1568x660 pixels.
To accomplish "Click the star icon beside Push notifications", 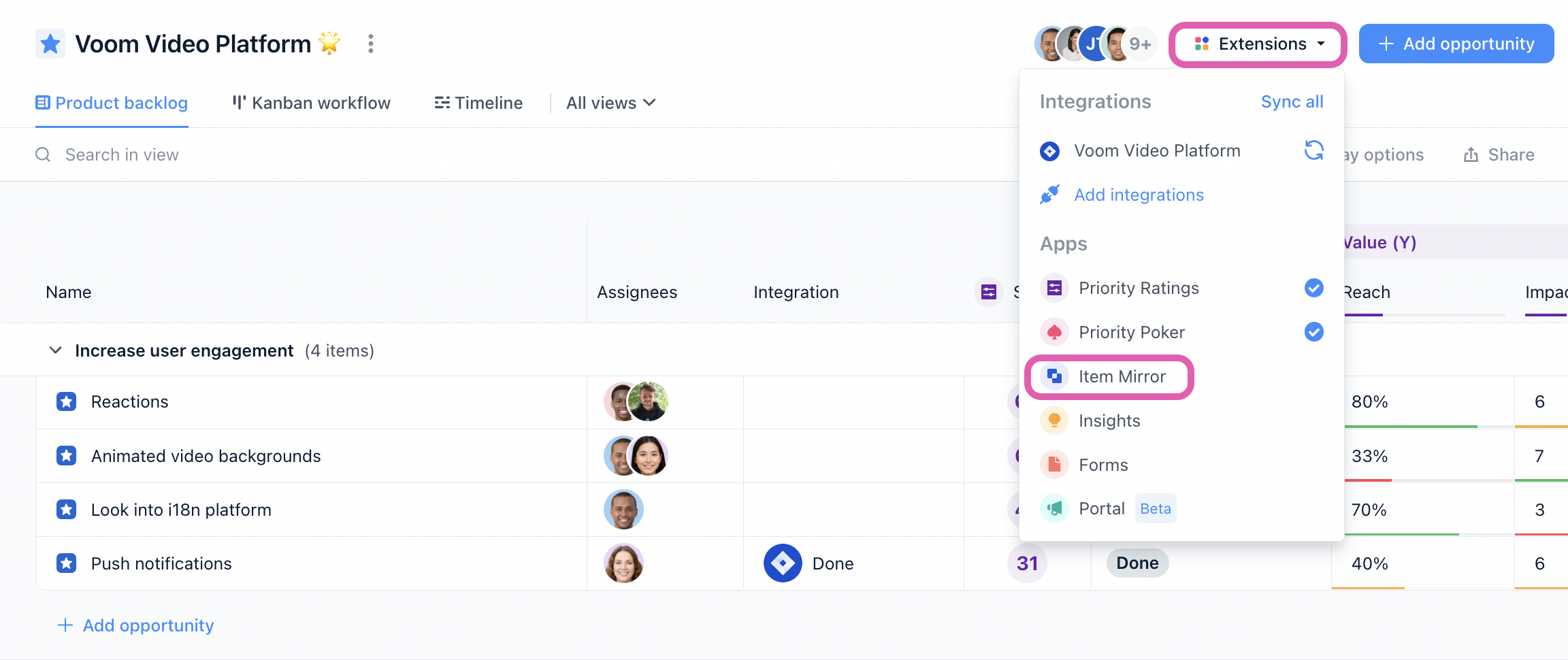I will pyautogui.click(x=66, y=563).
